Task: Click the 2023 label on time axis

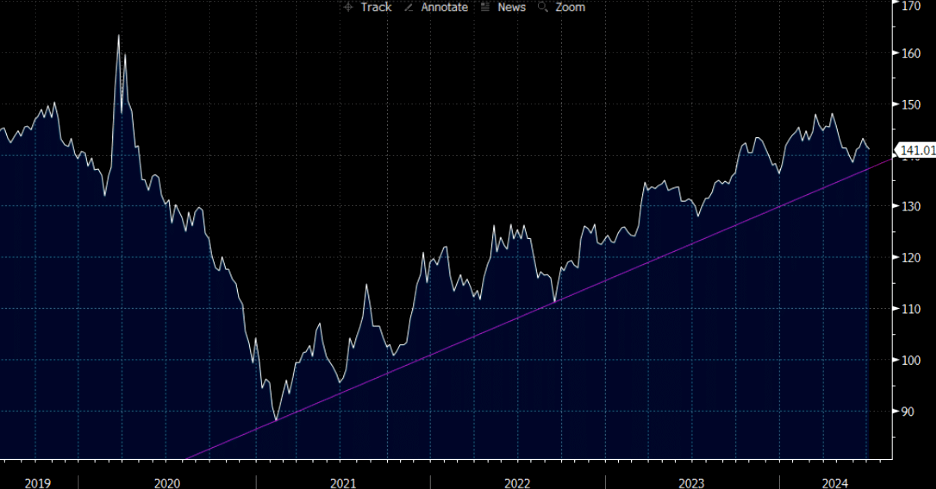Action: coord(691,483)
